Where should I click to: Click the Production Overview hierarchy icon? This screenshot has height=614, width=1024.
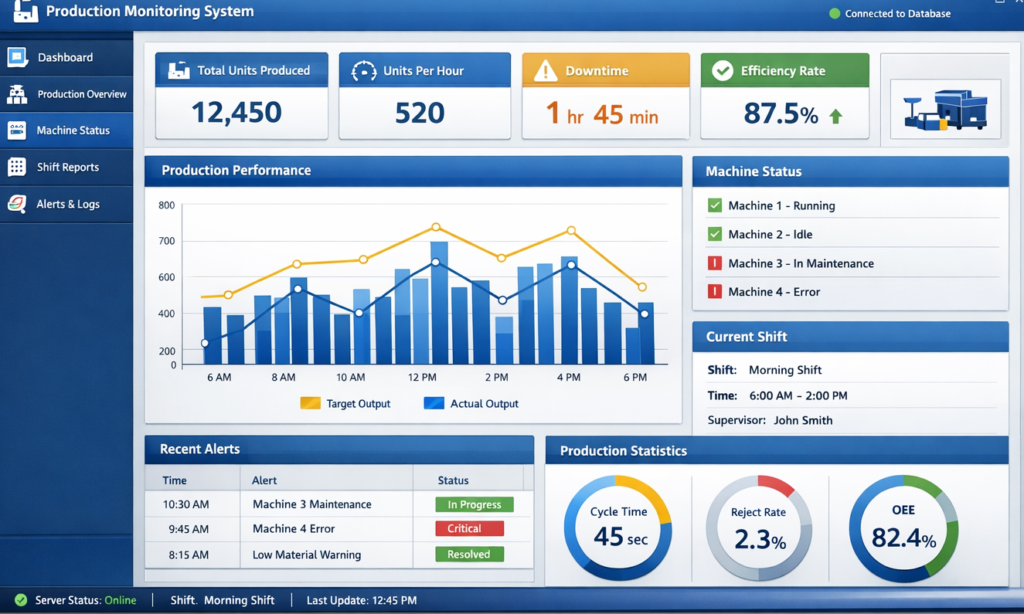[17, 94]
